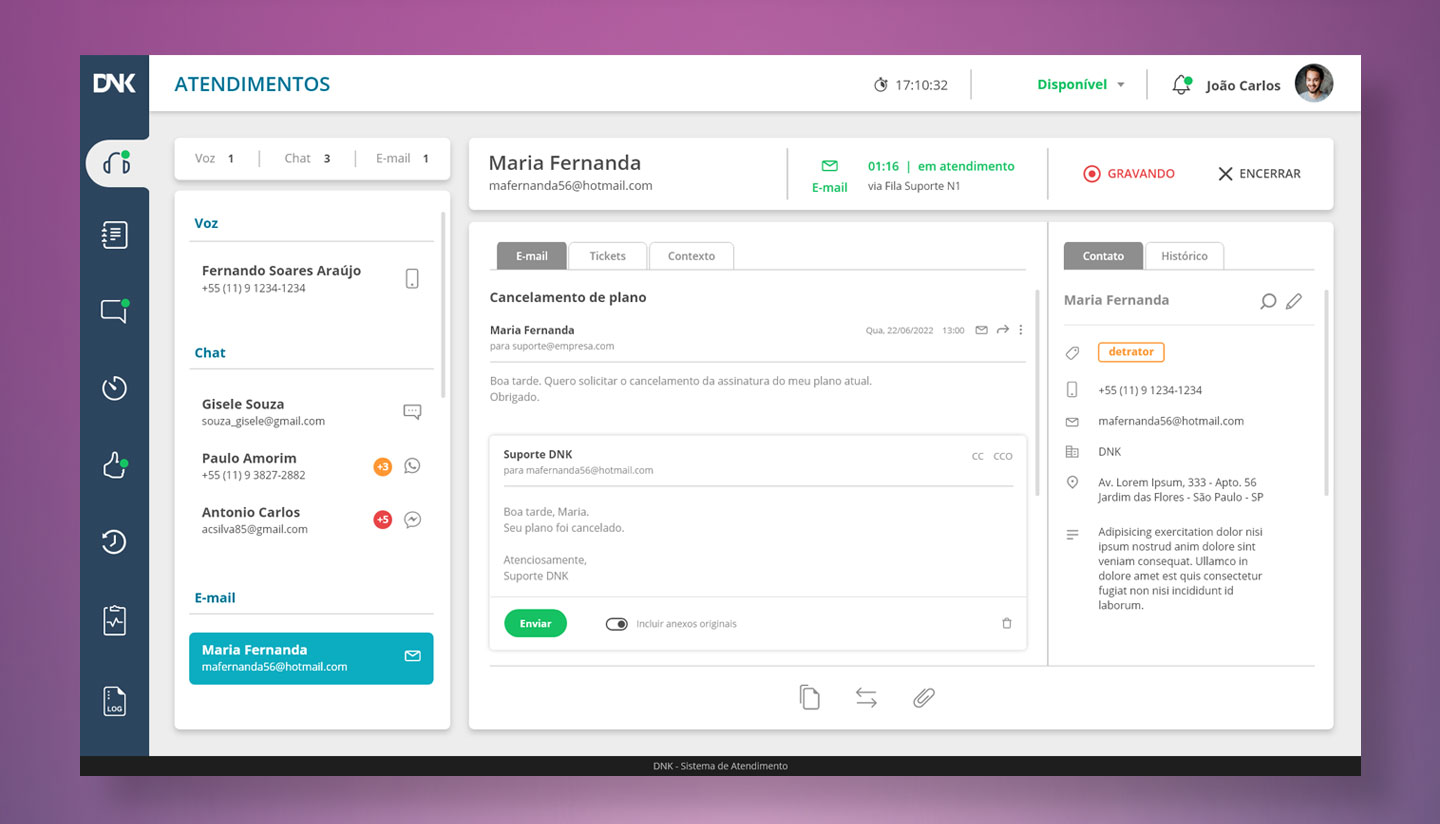This screenshot has height=824, width=1440.
Task: Click the transfer arrows icon
Action: pos(866,698)
